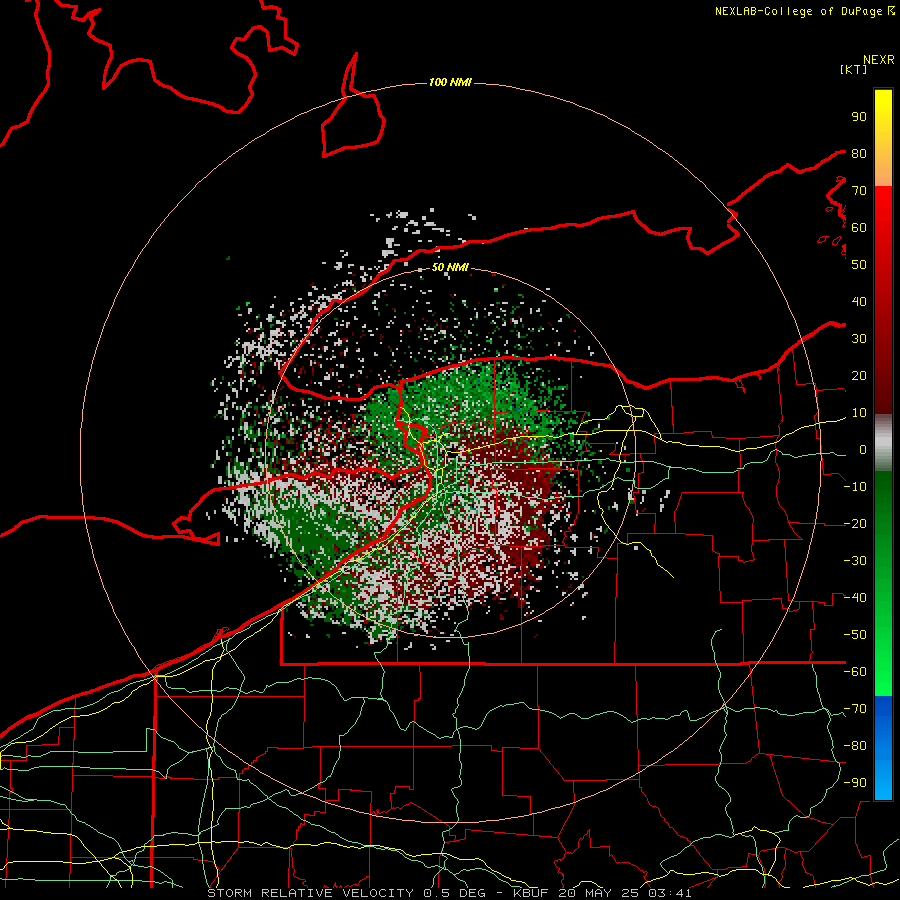
Task: Click the KT units label above colorbar
Action: point(854,69)
